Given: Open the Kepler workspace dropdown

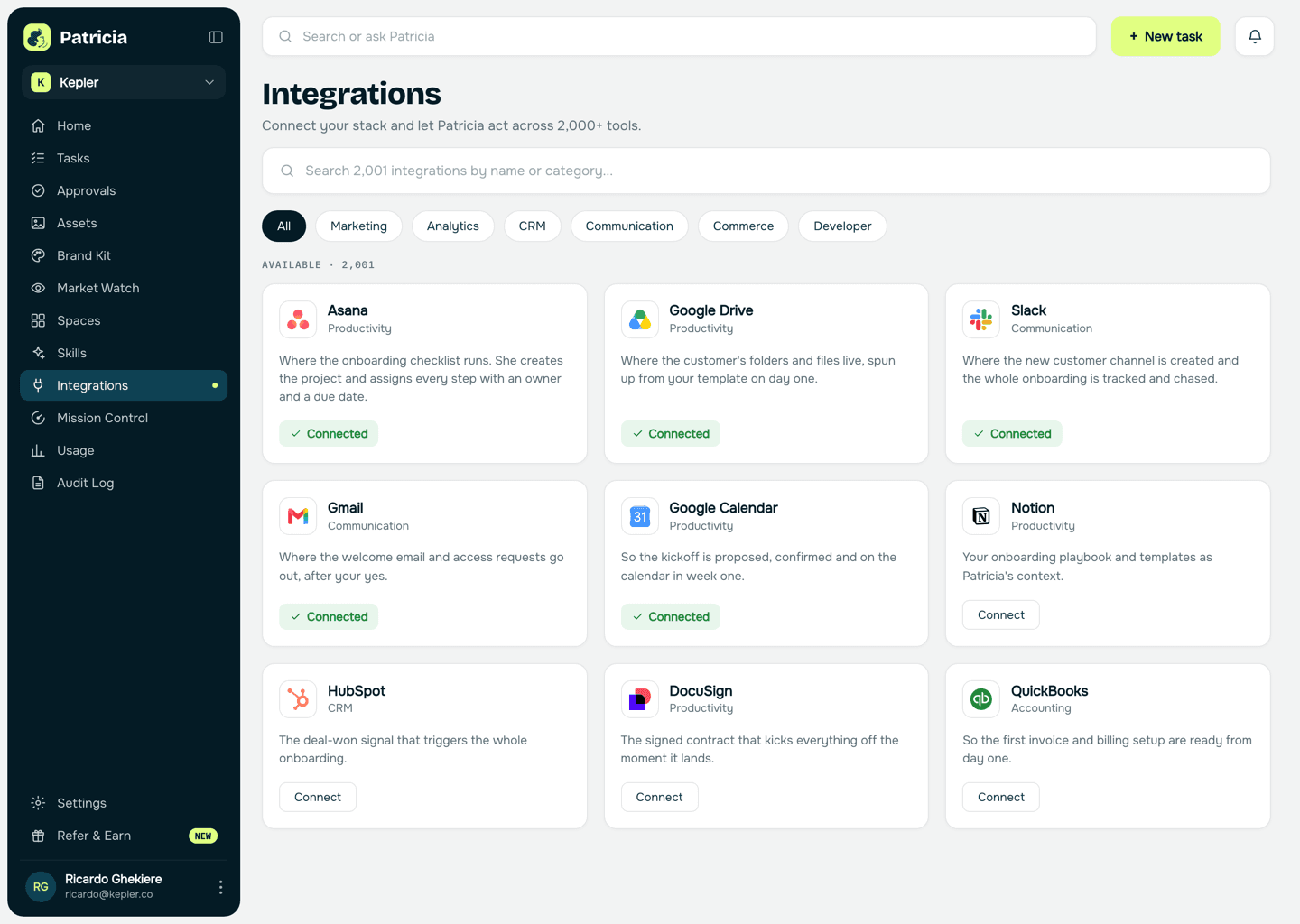Looking at the screenshot, I should (124, 82).
